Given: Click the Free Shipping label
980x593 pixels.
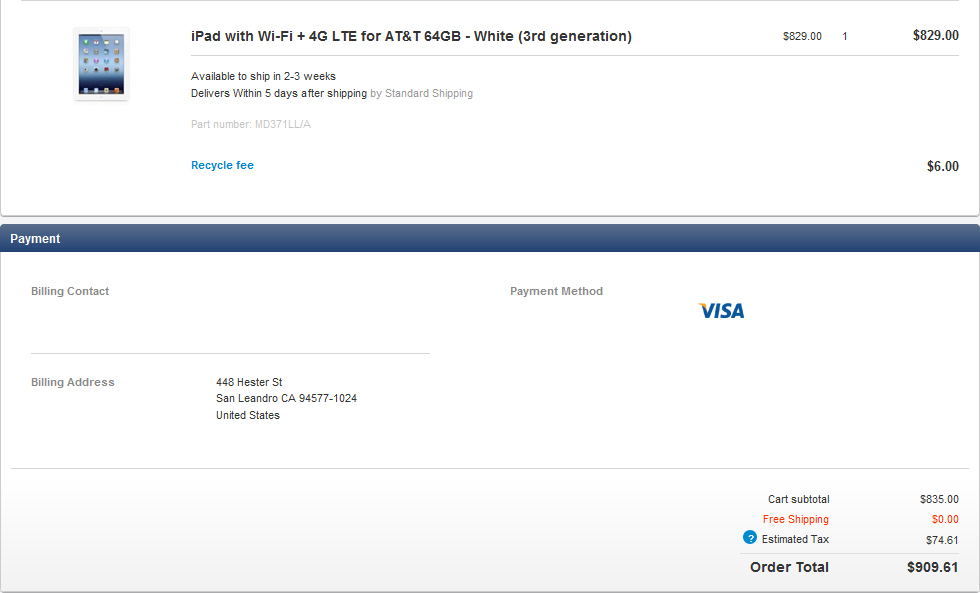Looking at the screenshot, I should pos(795,520).
